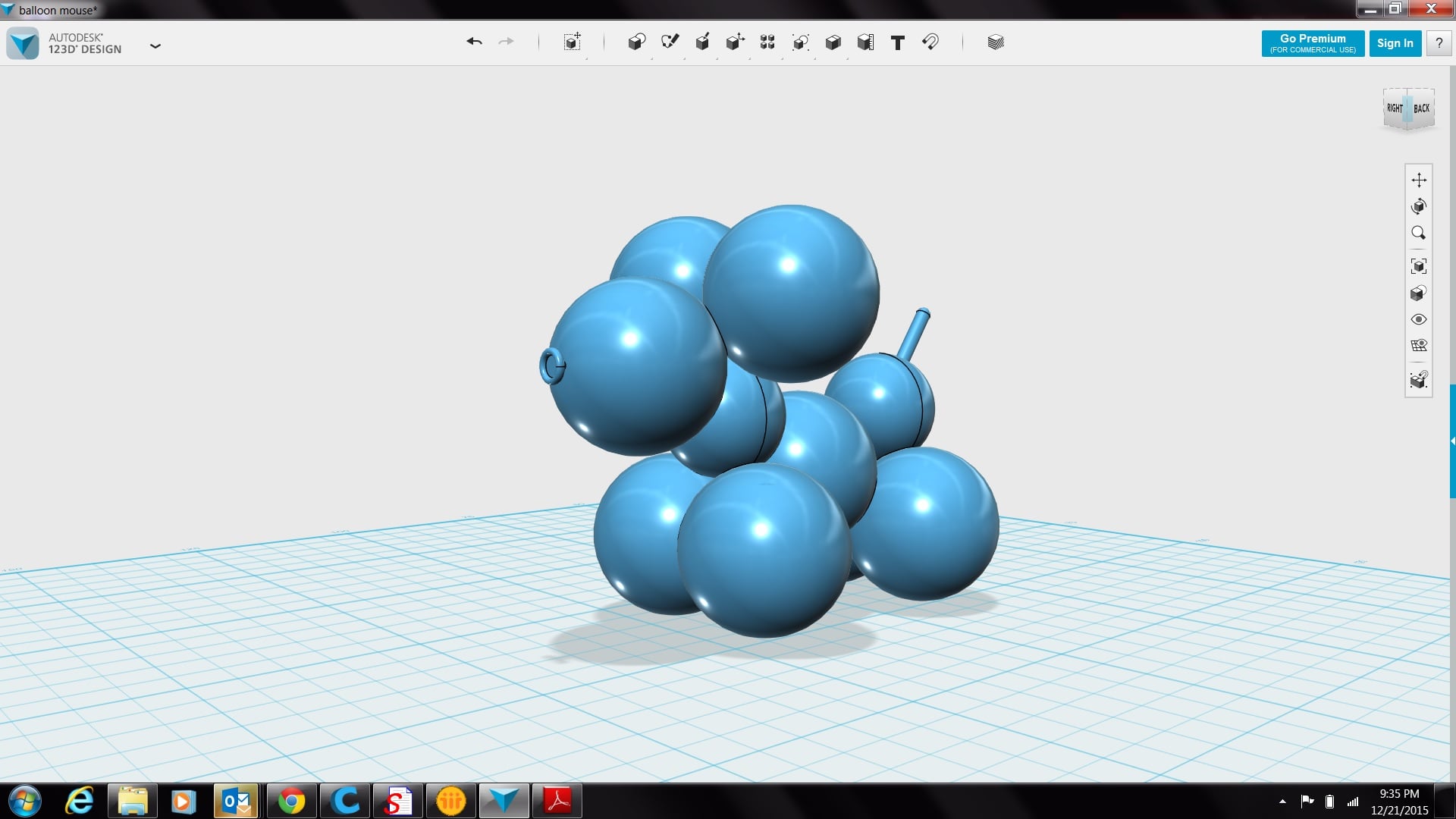Open Google Chrome from taskbar
This screenshot has width=1456, height=819.
click(291, 801)
